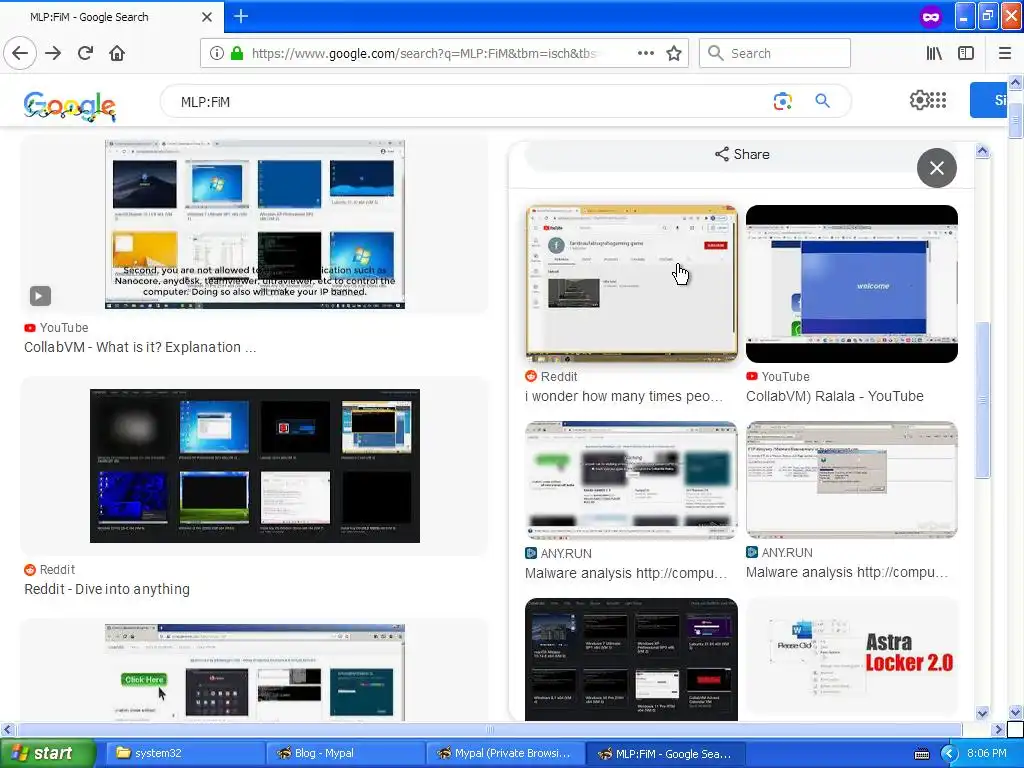Share the previewed image

(742, 154)
